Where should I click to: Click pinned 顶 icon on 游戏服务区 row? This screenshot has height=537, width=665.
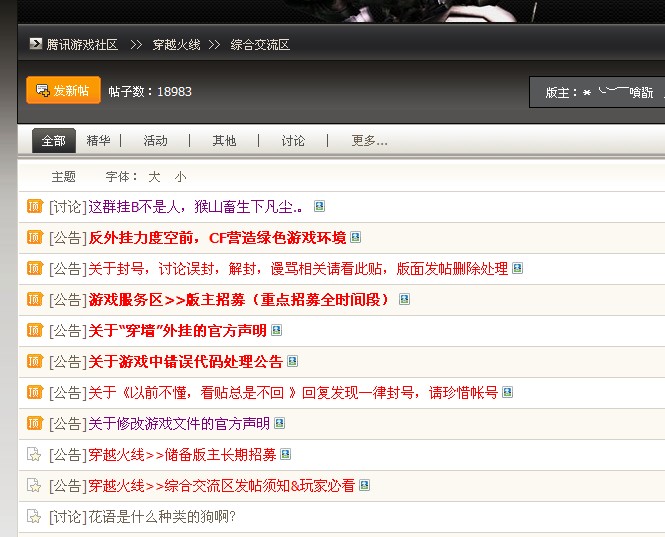[35, 299]
